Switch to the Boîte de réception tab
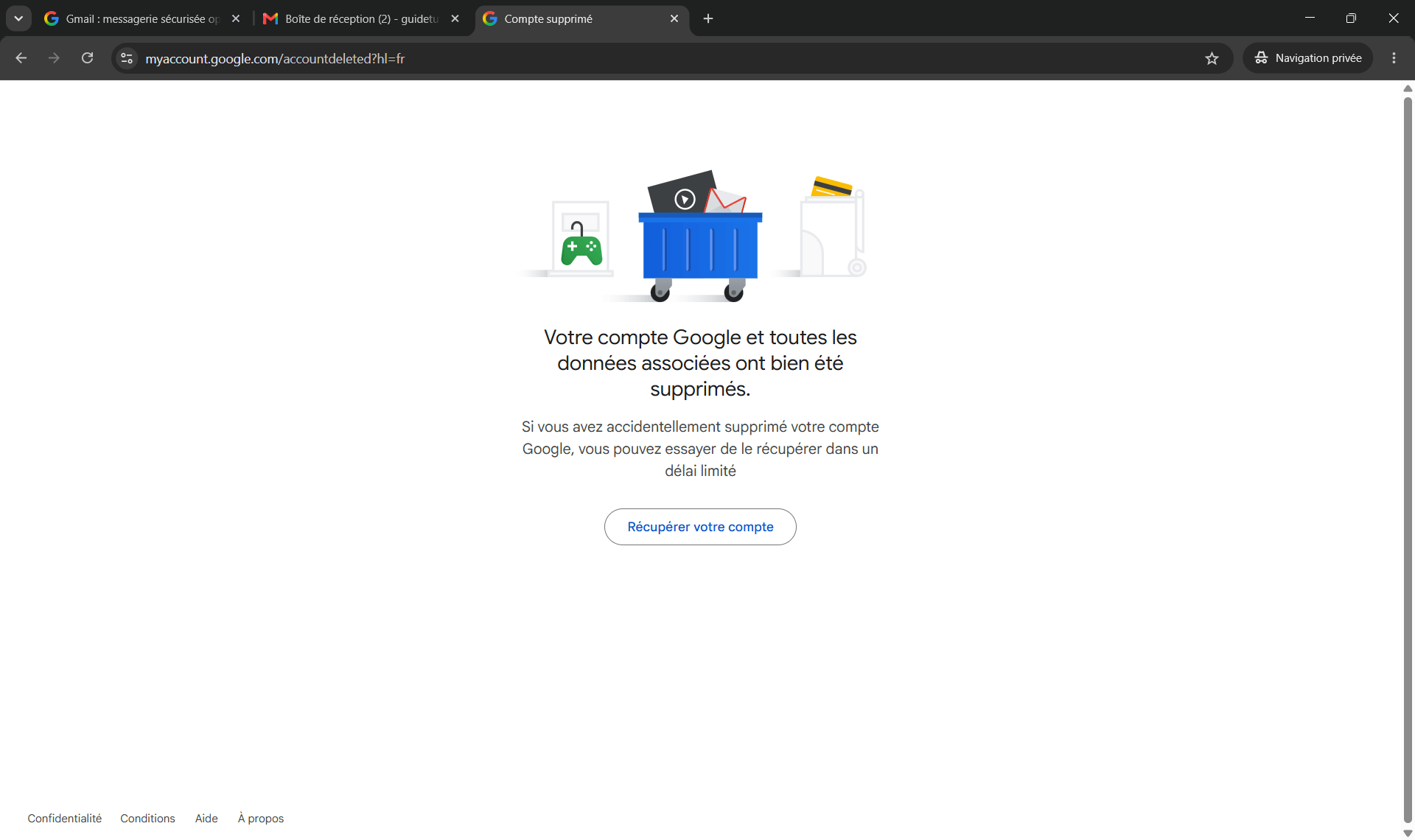 pos(361,18)
